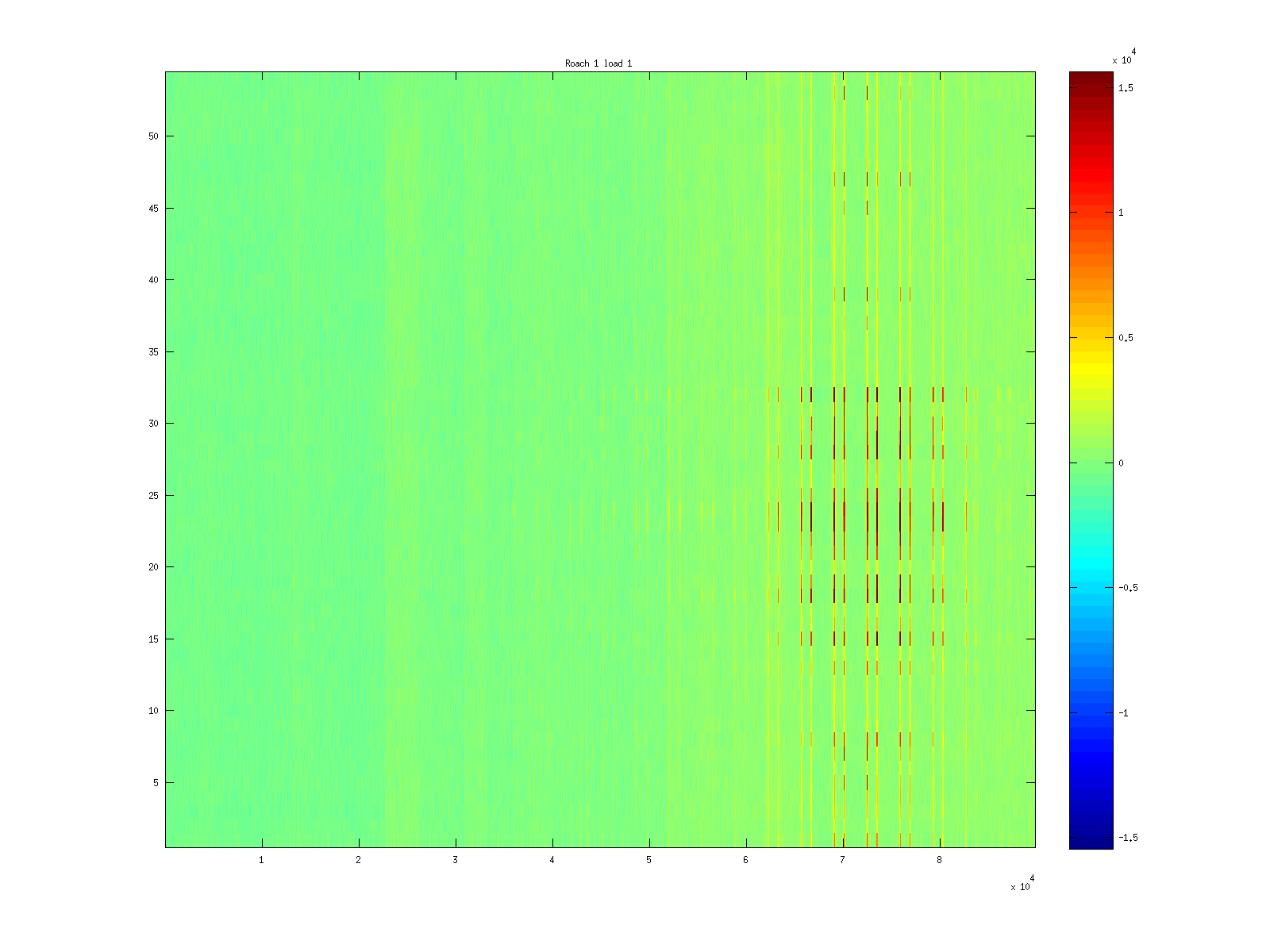The image size is (1270, 952).
Task: Click the colorbar tick label 1.5
Action: [x=1126, y=88]
